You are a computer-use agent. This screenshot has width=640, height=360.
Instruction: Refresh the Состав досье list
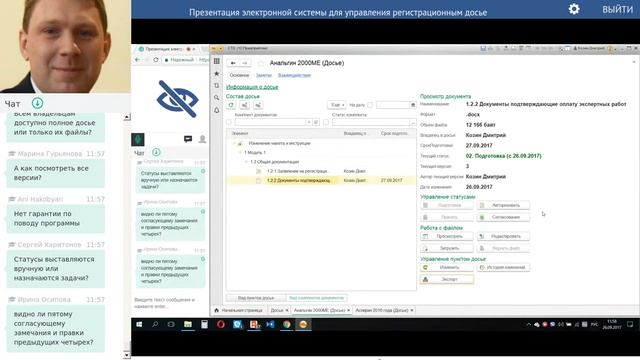click(x=231, y=105)
